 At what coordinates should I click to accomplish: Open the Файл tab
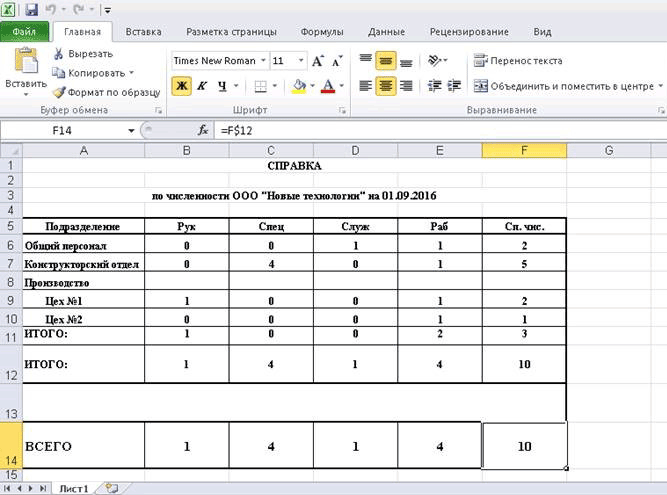[x=24, y=31]
